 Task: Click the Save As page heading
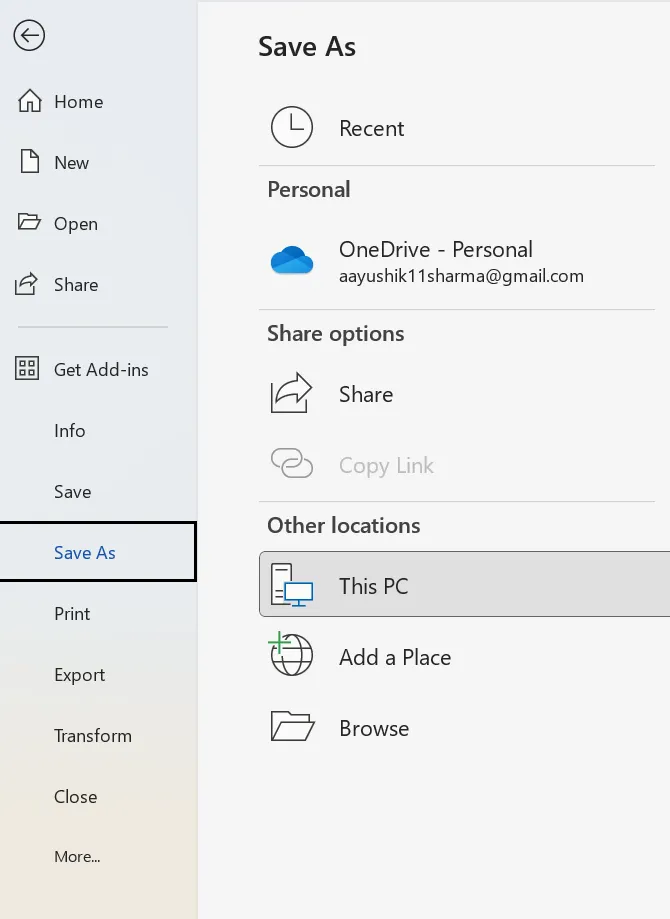coord(307,46)
